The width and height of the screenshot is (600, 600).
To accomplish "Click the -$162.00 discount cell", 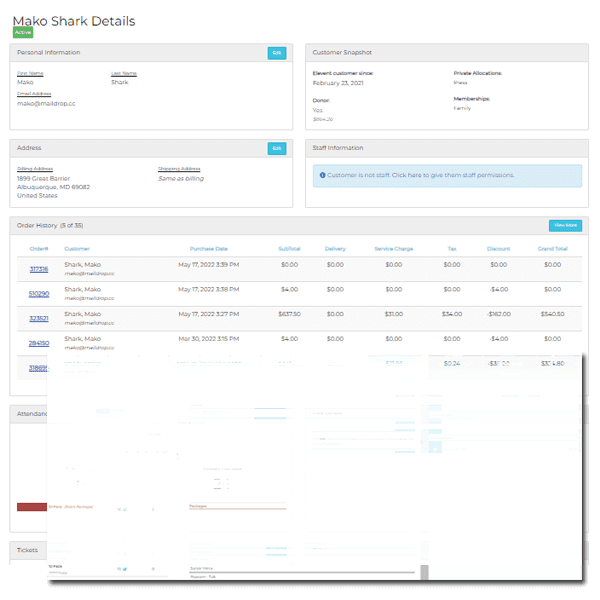I will pyautogui.click(x=499, y=314).
